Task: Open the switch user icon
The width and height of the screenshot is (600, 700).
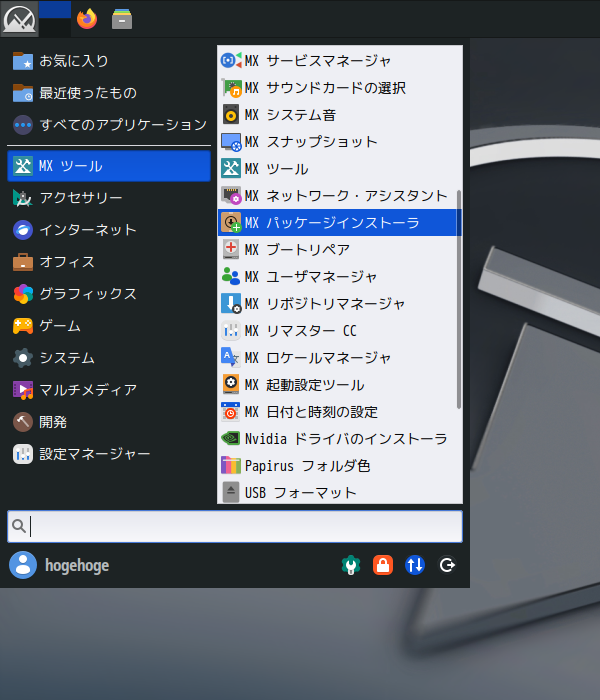Action: 415,565
